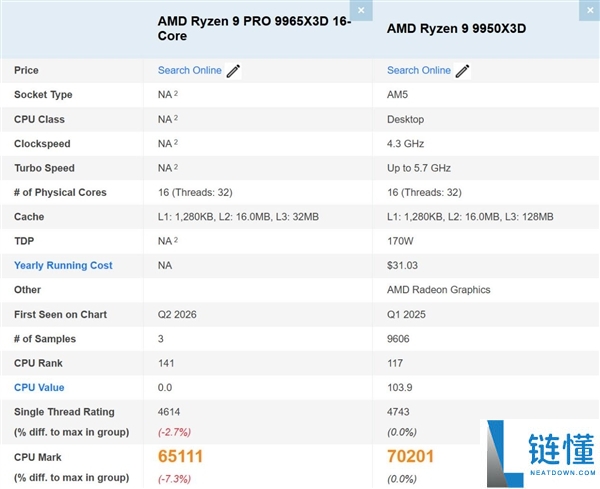Click the CPU Mark row label
The image size is (600, 489).
(x=38, y=457)
